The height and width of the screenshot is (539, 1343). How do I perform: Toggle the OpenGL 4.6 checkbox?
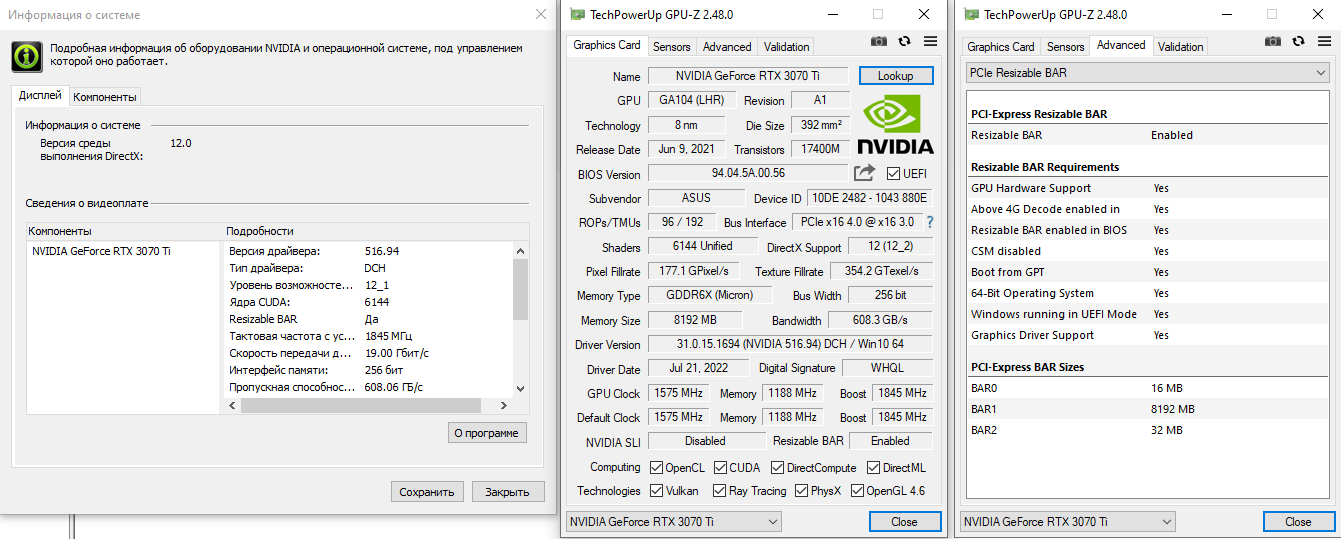(x=856, y=491)
